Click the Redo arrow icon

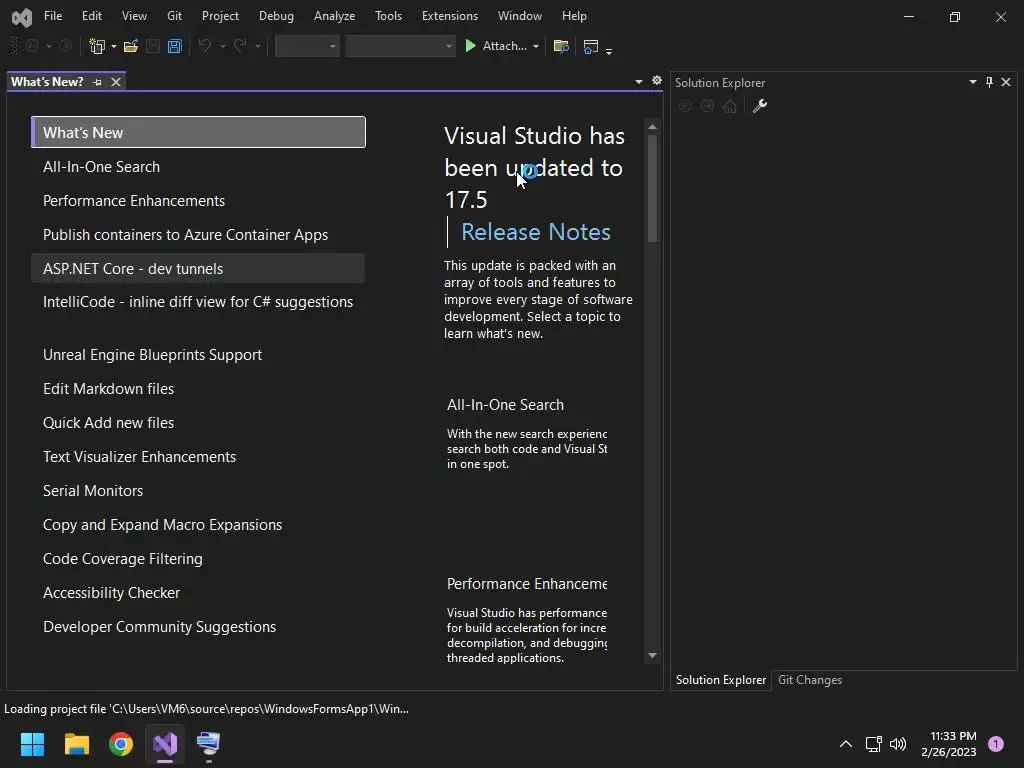(x=240, y=46)
